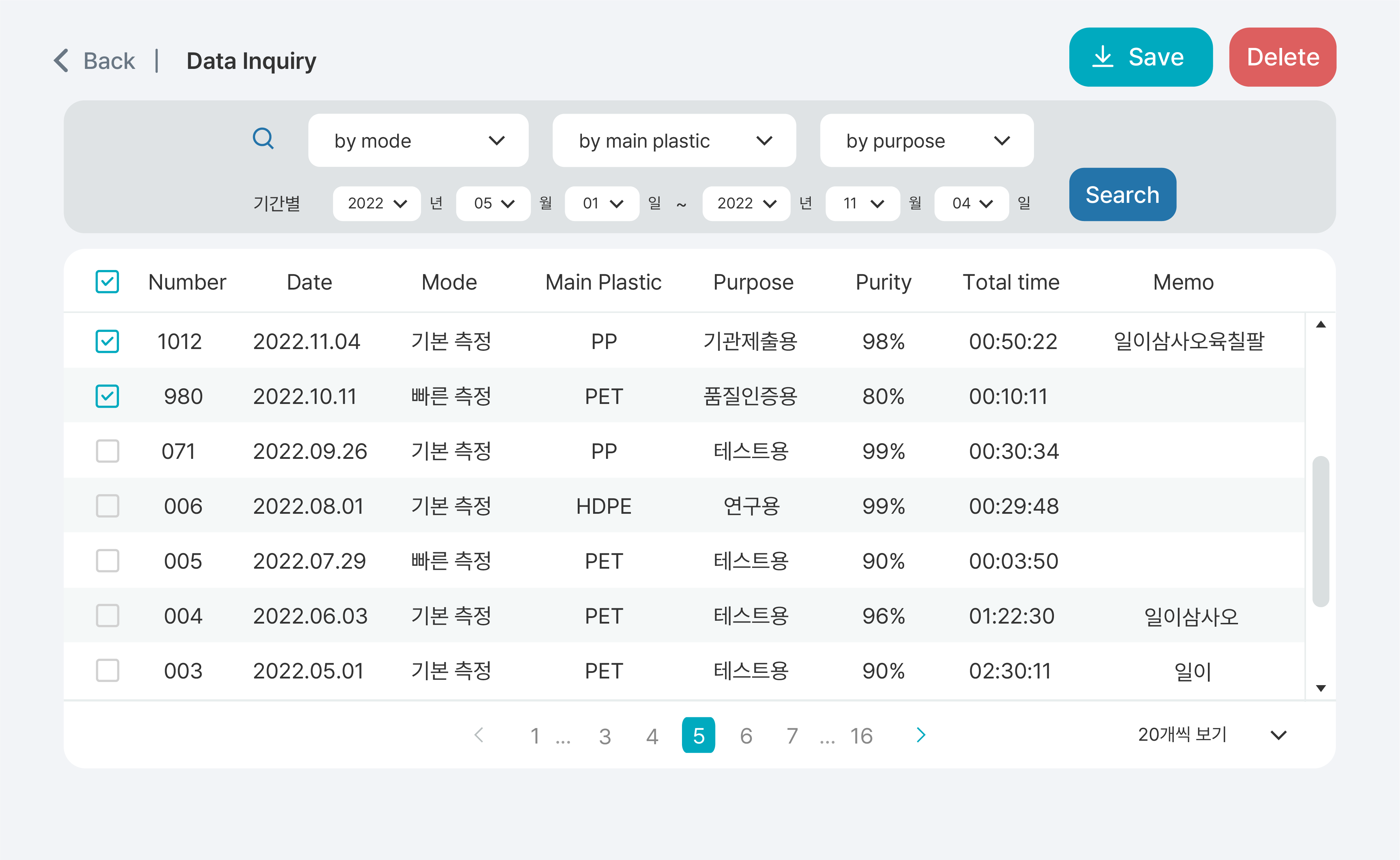Screen dimensions: 1400x860
Task: Open the start year 2022 dropdown
Action: tap(377, 203)
